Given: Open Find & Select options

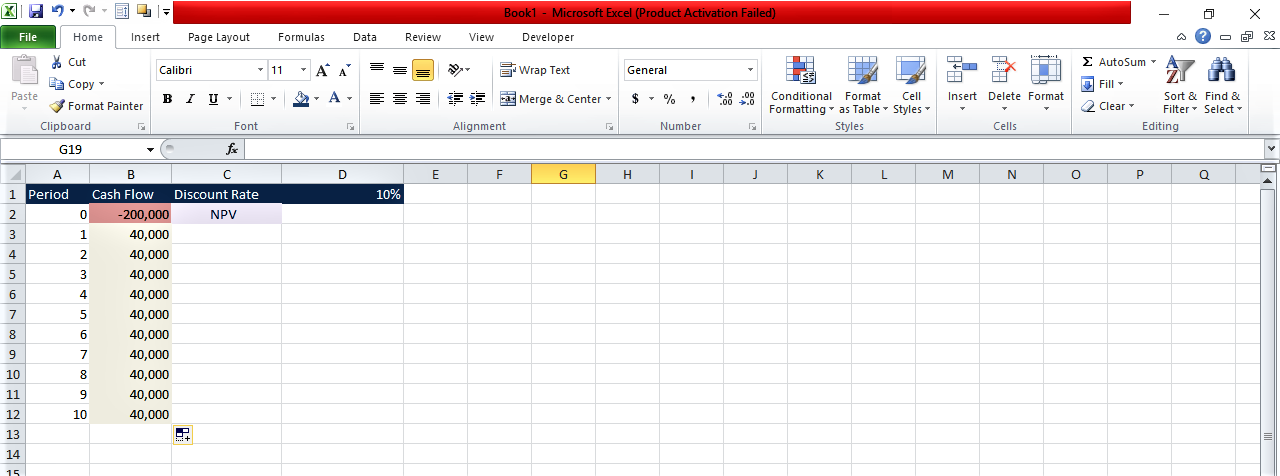Looking at the screenshot, I should click(x=1223, y=85).
